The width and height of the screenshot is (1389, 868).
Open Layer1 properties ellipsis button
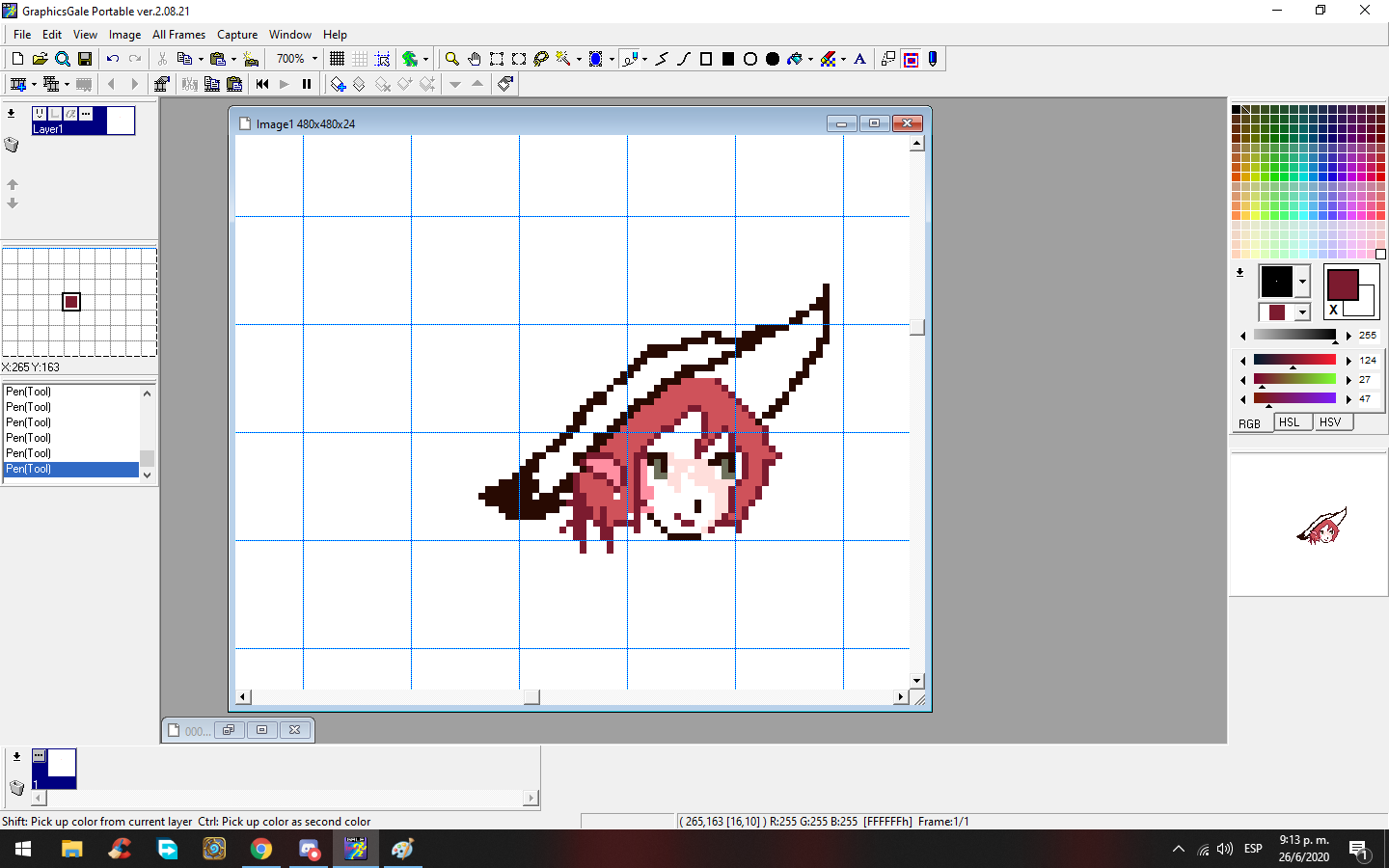click(x=86, y=114)
